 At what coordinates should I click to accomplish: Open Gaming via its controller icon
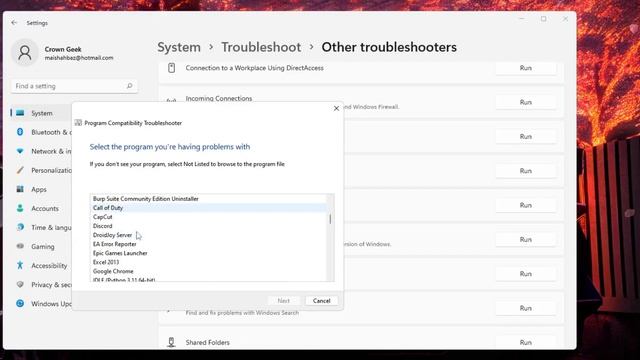click(x=20, y=246)
